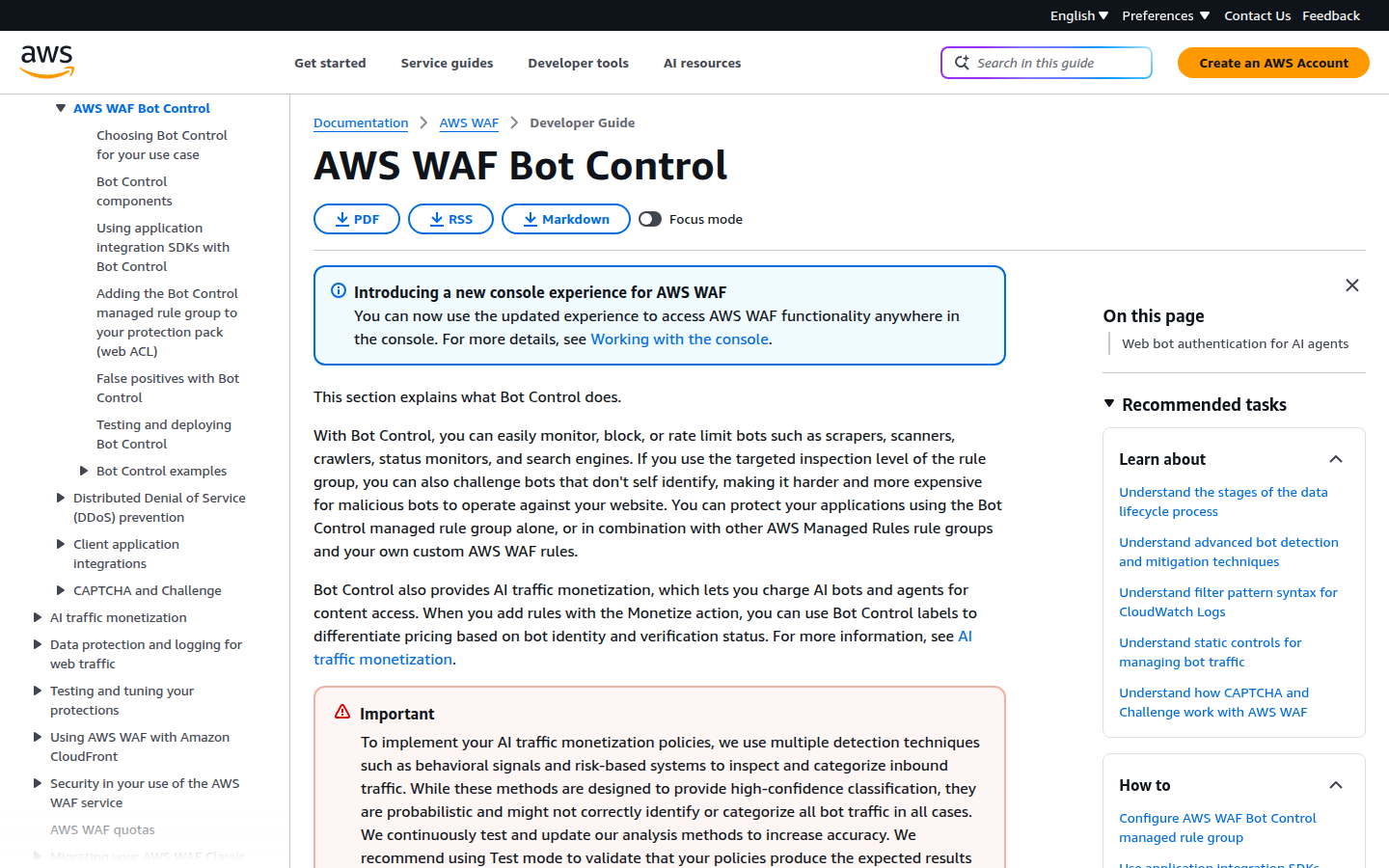
Task: Open Service guides menu
Action: point(447,63)
